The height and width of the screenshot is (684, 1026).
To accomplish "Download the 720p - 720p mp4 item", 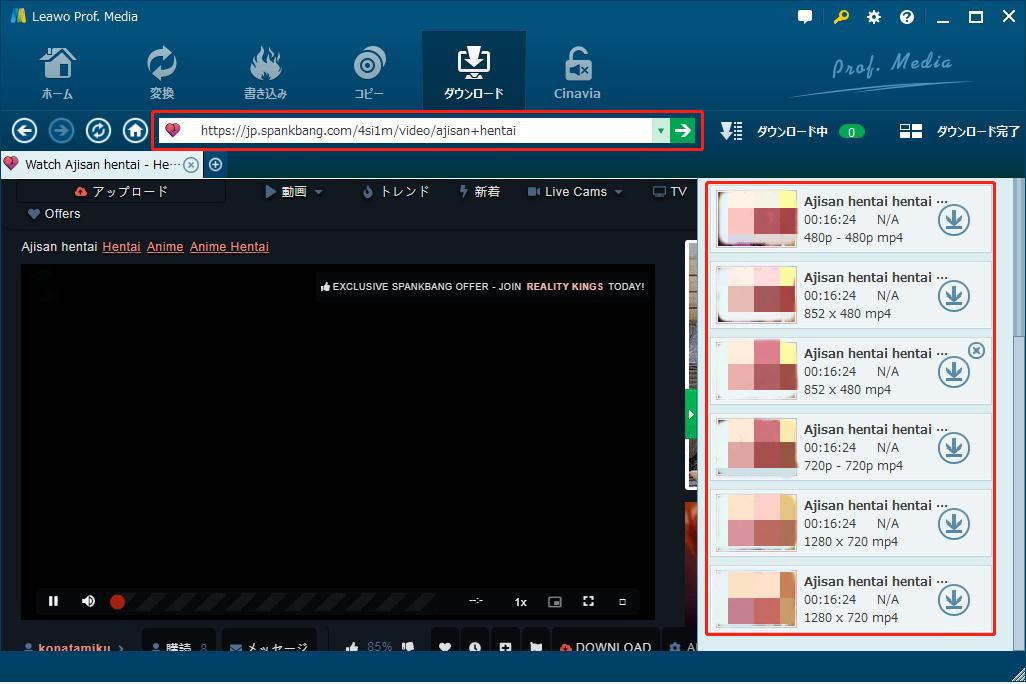I will (x=953, y=448).
